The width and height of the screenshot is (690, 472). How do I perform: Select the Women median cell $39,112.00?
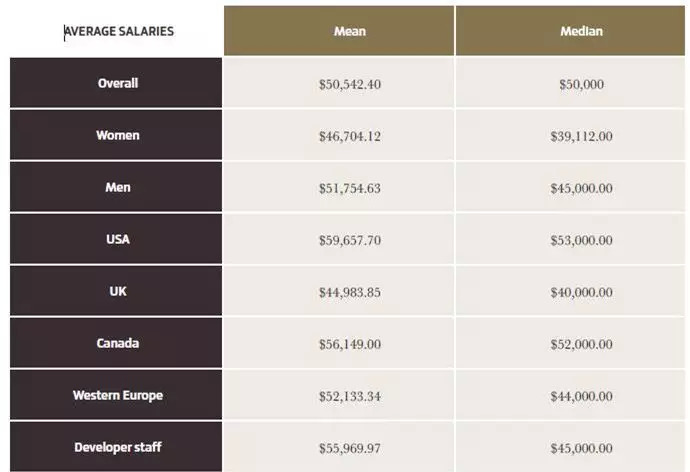click(581, 136)
